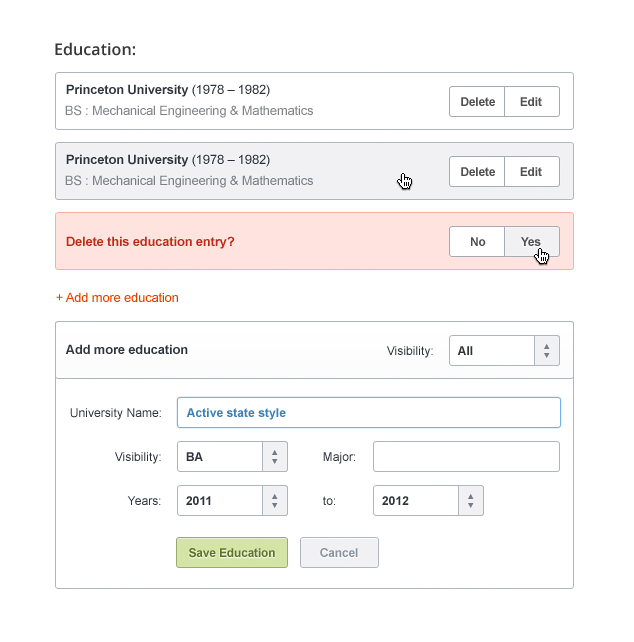634x642 pixels.
Task: Click the arrows icon on 2011 select
Action: [275, 500]
